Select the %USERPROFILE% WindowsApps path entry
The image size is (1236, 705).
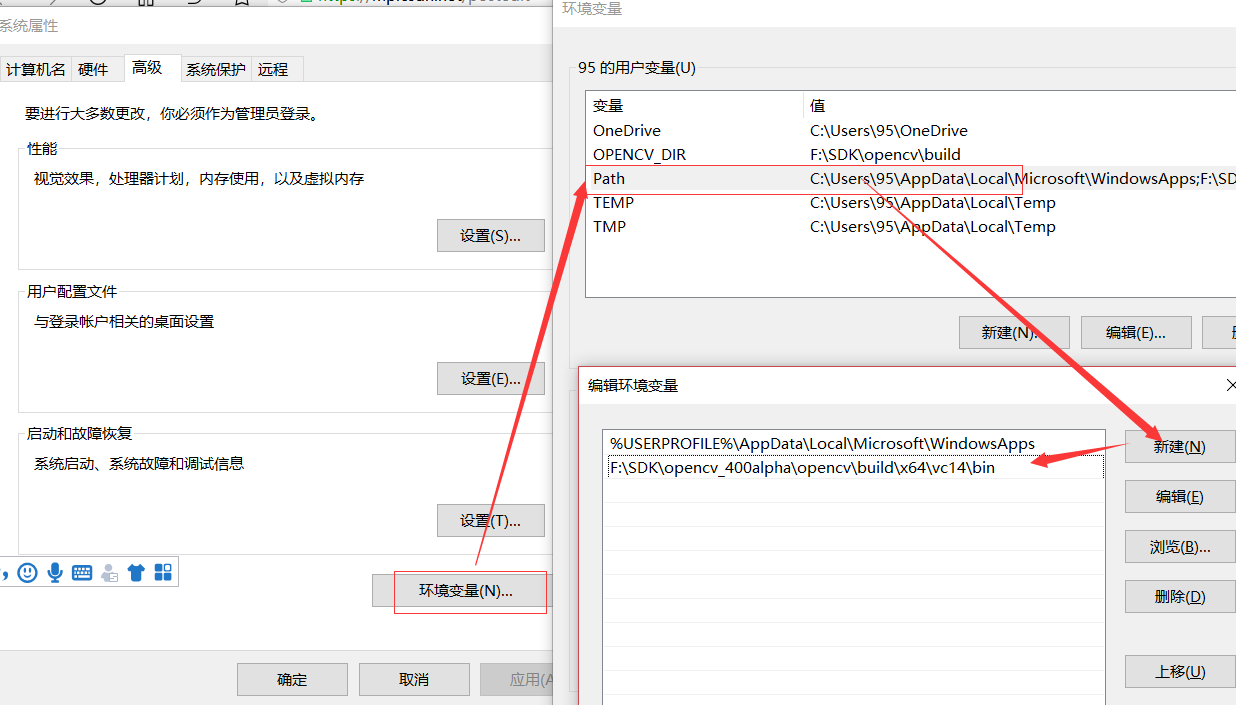pos(855,443)
